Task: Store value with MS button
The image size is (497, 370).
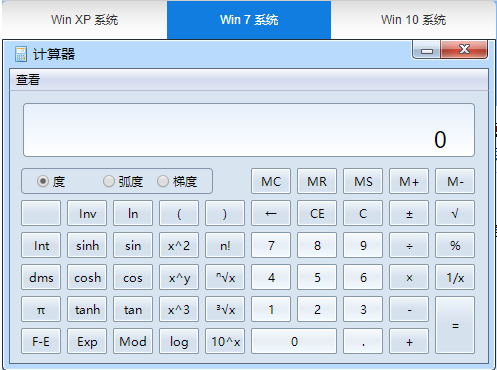Action: [363, 181]
